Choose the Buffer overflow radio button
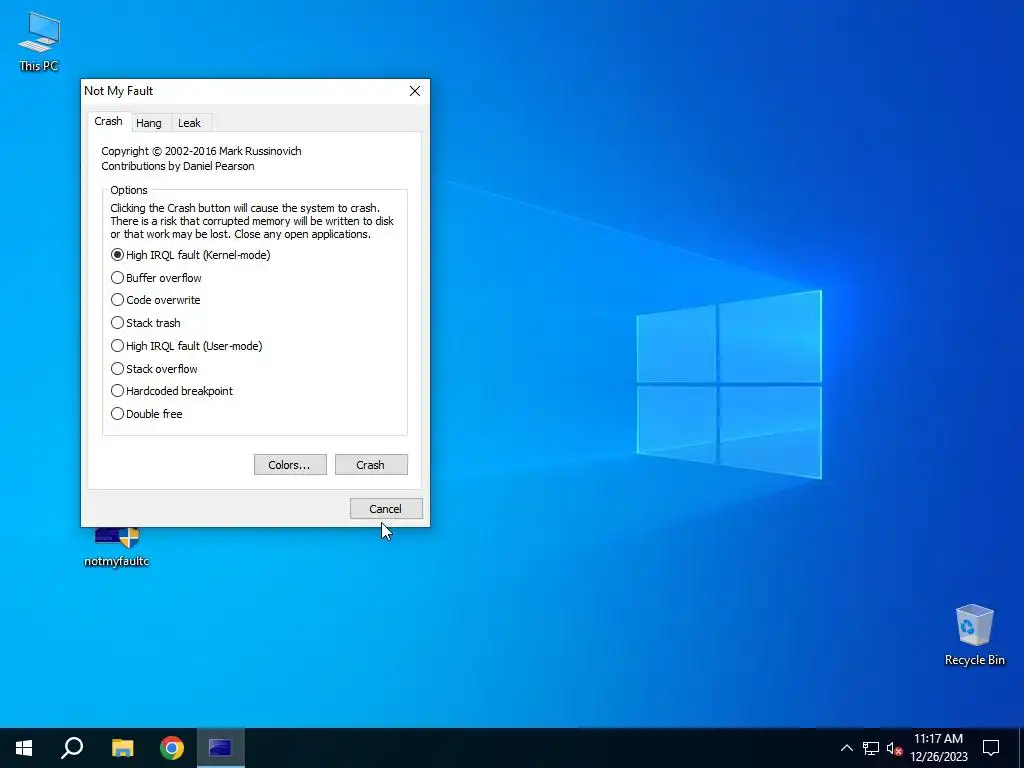This screenshot has width=1024, height=768. (x=156, y=278)
